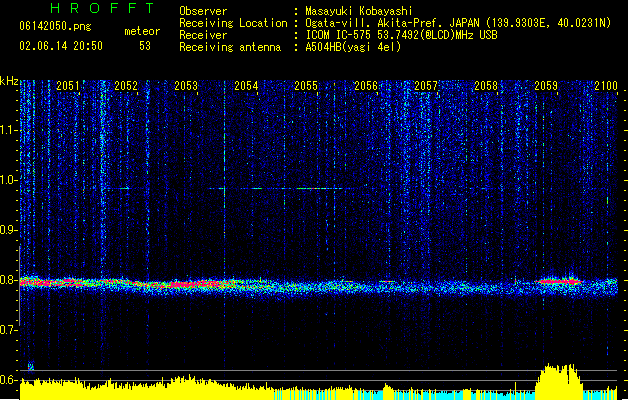Click the 0.8 frequency axis label
This screenshot has height=400, width=629.
coord(9,280)
